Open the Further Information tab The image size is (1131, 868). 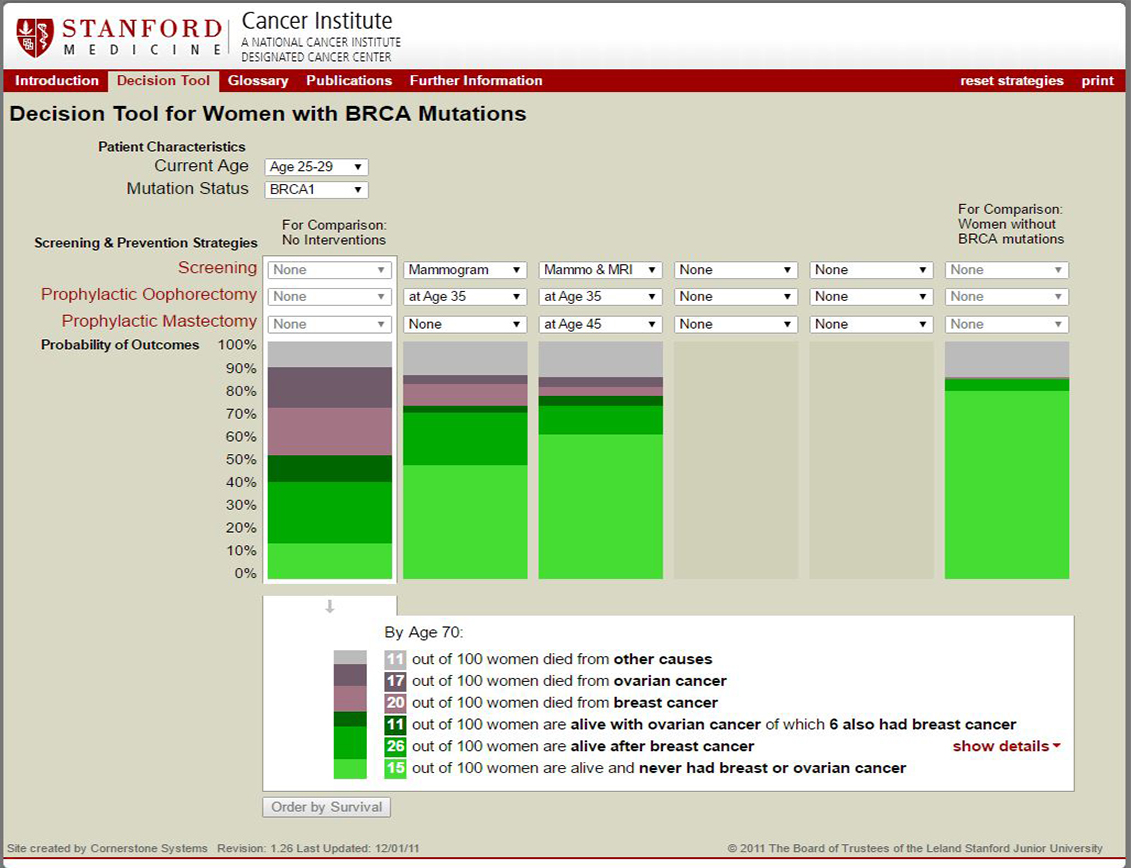tap(476, 81)
